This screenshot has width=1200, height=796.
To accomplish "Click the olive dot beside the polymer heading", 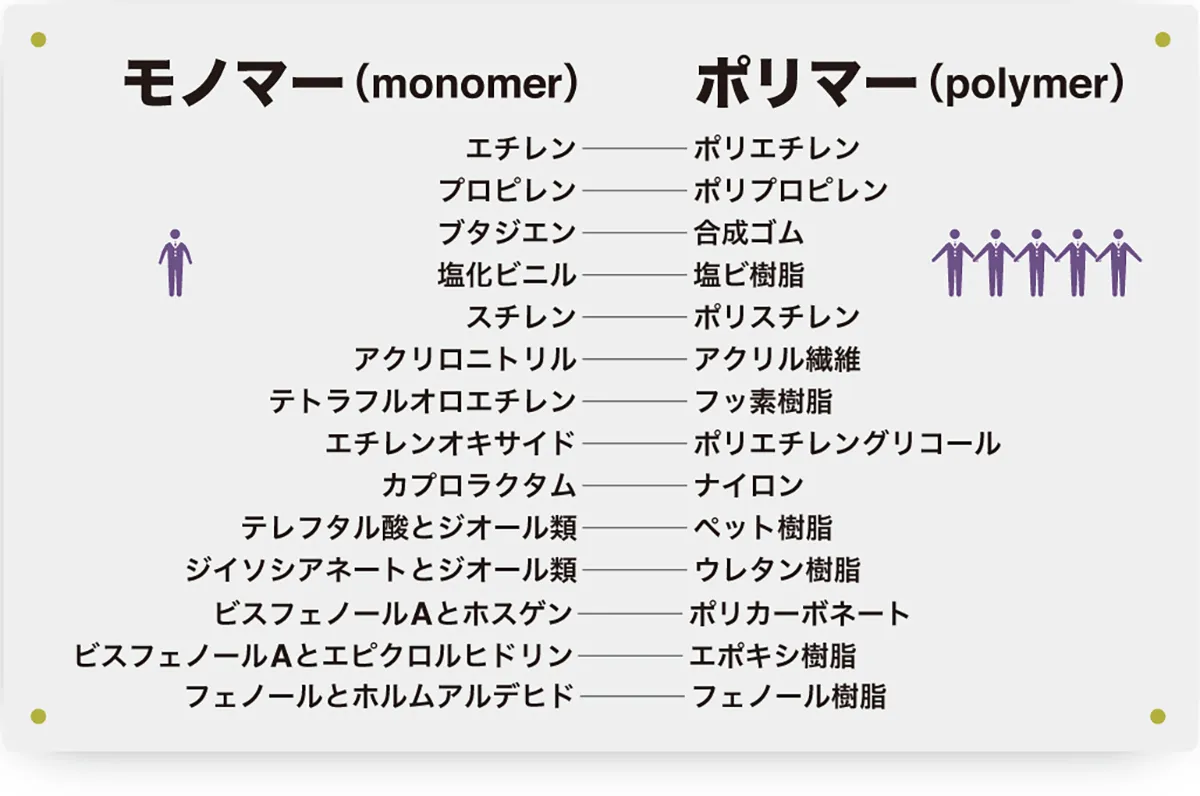I will (x=1162, y=40).
